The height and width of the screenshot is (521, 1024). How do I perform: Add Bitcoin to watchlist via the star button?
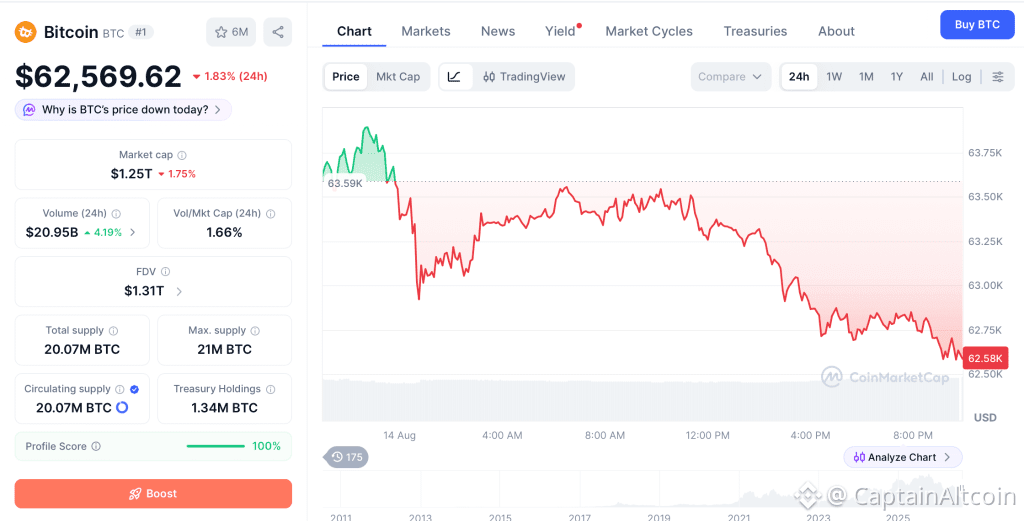click(231, 32)
